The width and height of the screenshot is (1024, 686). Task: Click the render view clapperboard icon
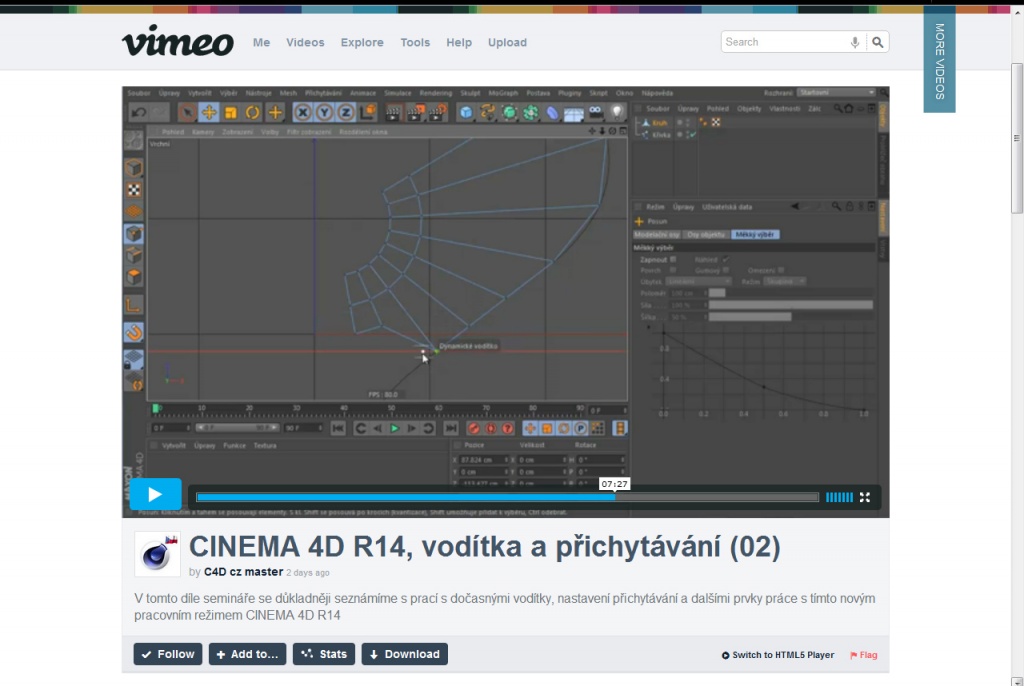(392, 112)
